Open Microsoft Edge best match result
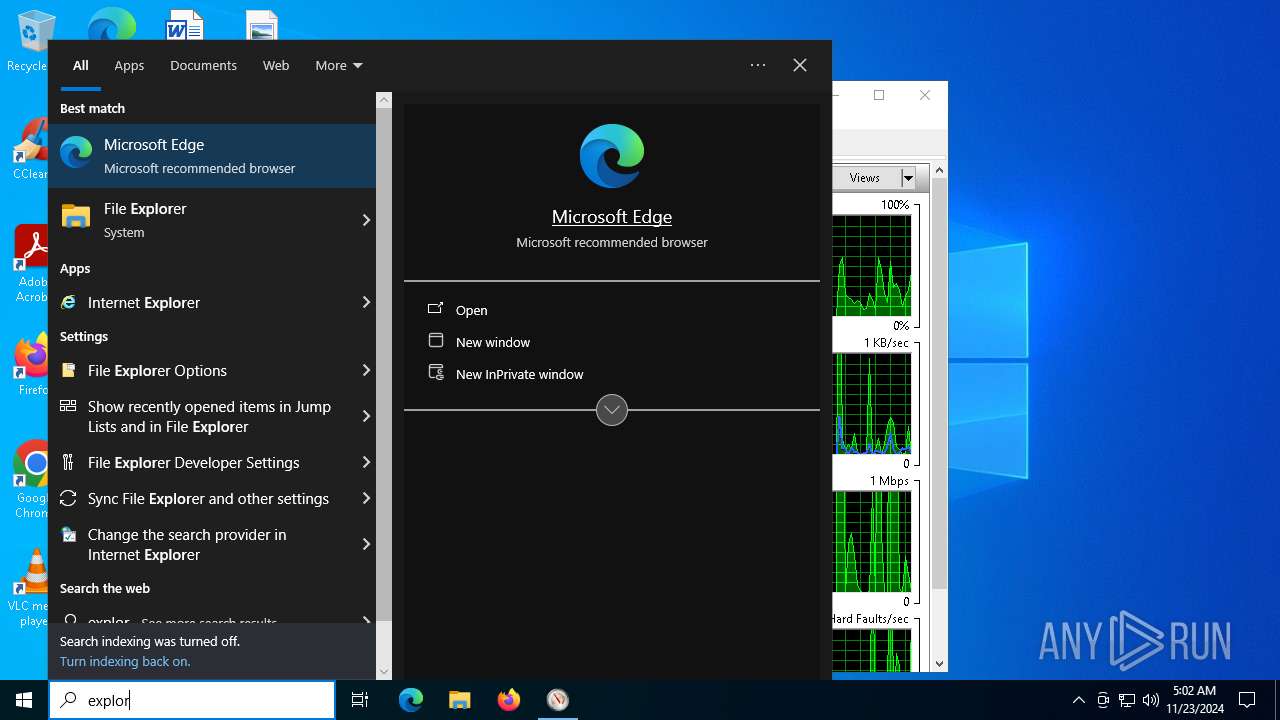This screenshot has width=1280, height=720. coord(212,156)
